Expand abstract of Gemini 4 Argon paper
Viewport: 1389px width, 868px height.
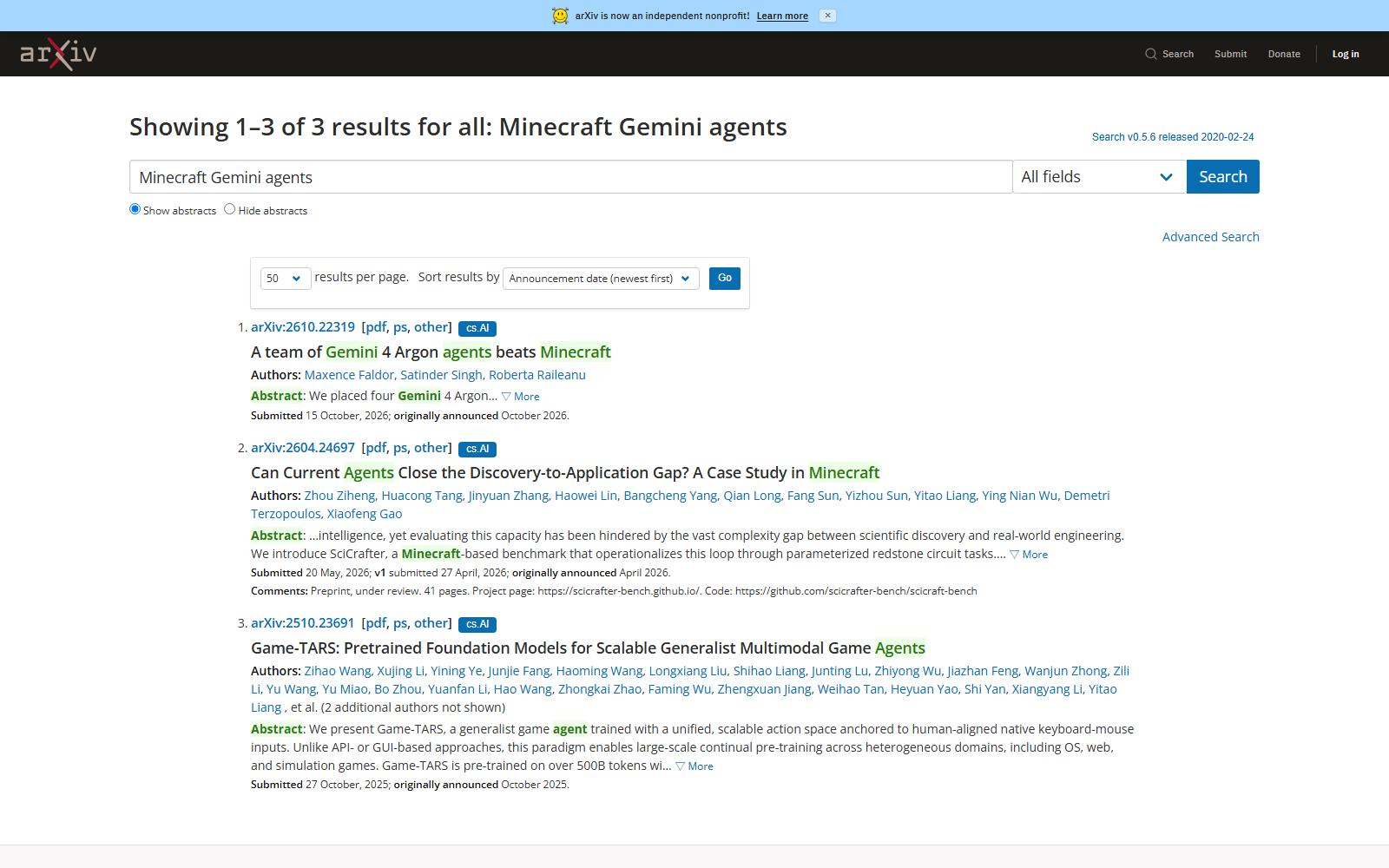(x=521, y=397)
